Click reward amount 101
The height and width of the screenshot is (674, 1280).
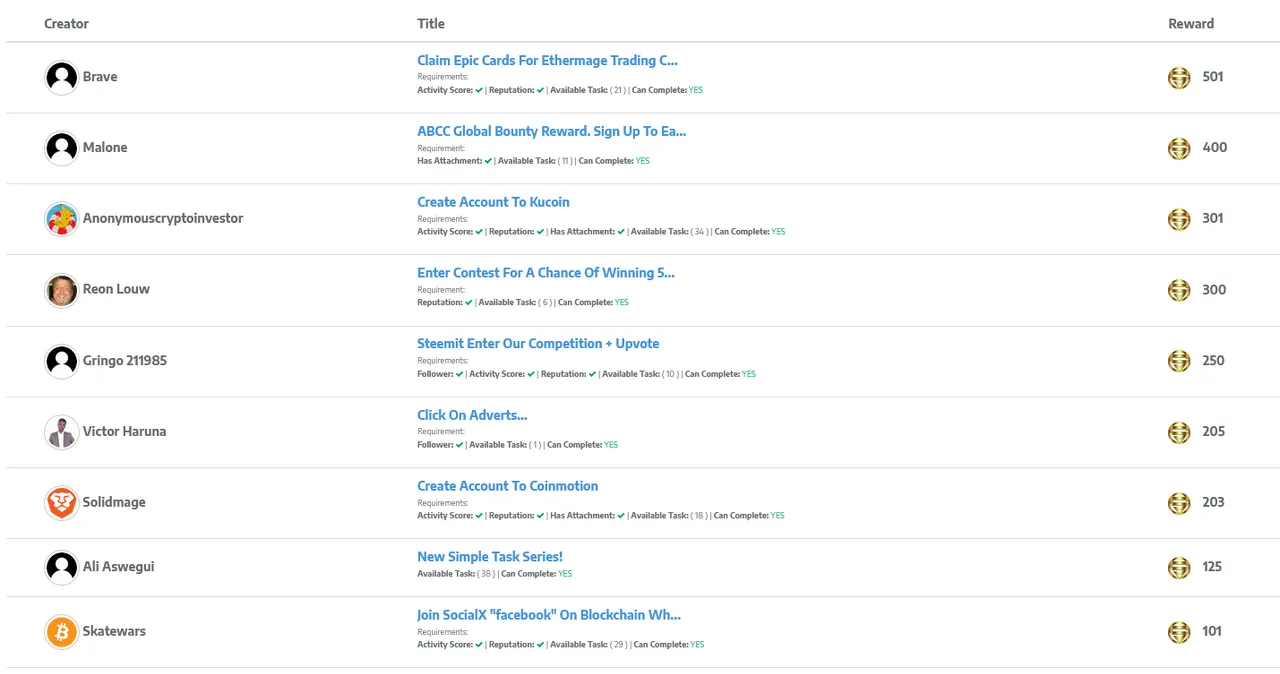pyautogui.click(x=1212, y=632)
